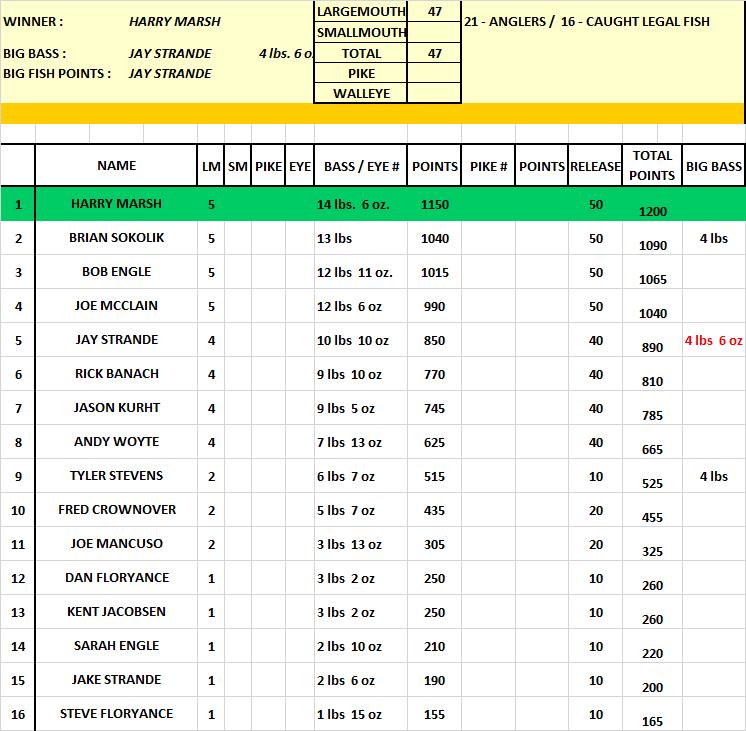Click the BRIAN SOKOLIK name cell

(117, 237)
